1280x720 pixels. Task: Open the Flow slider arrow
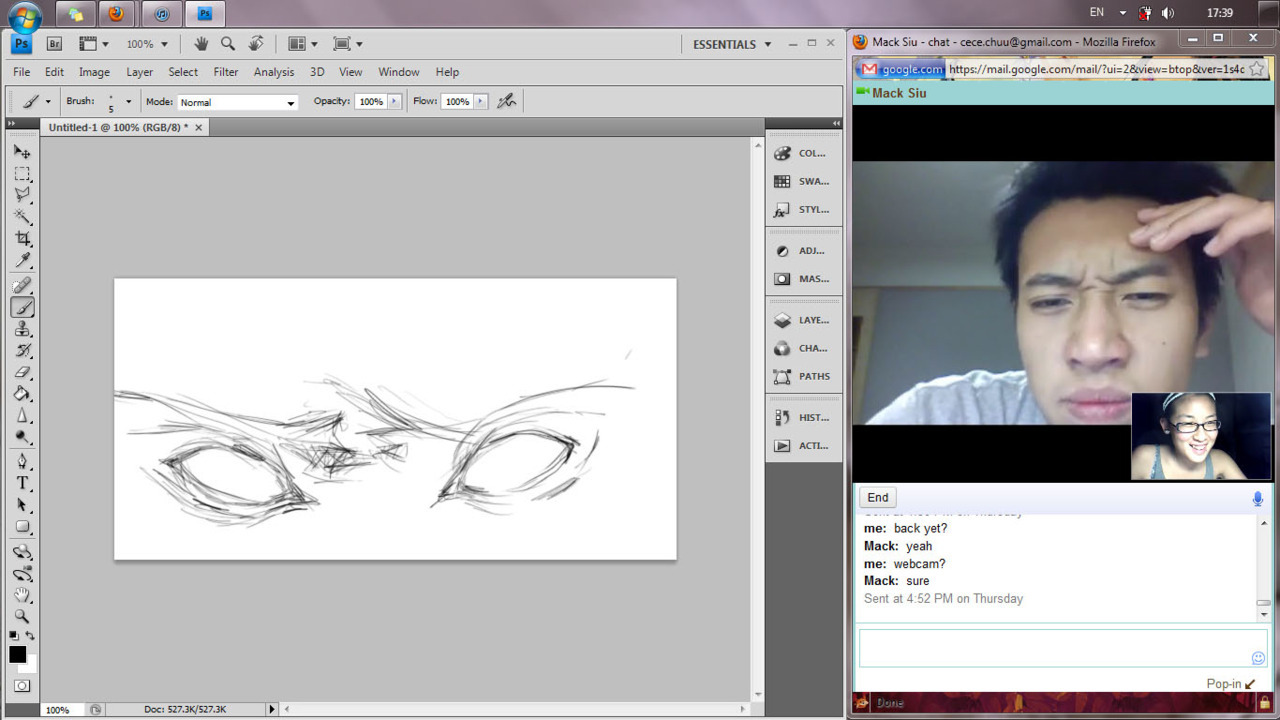pyautogui.click(x=481, y=101)
